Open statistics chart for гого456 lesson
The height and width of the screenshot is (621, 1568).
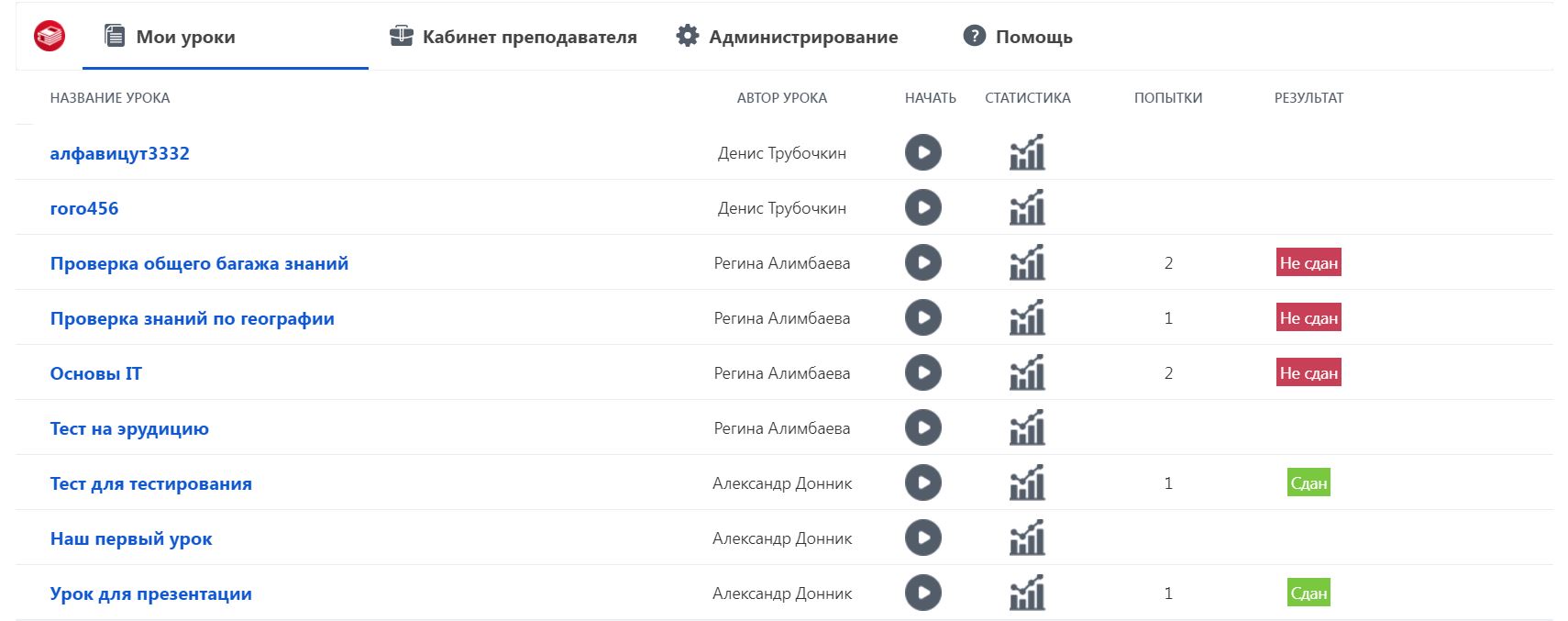coord(1027,207)
